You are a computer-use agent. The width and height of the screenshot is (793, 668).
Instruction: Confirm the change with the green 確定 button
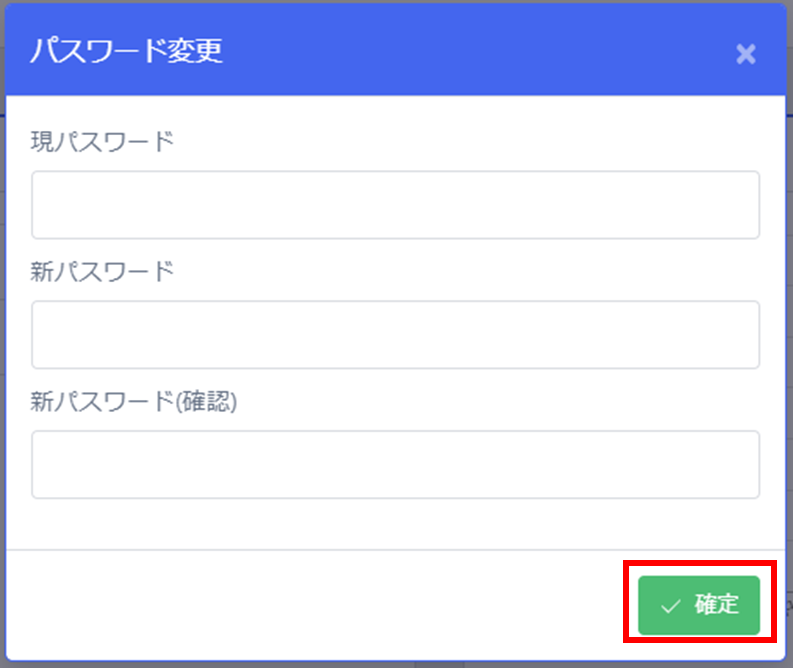pos(699,605)
